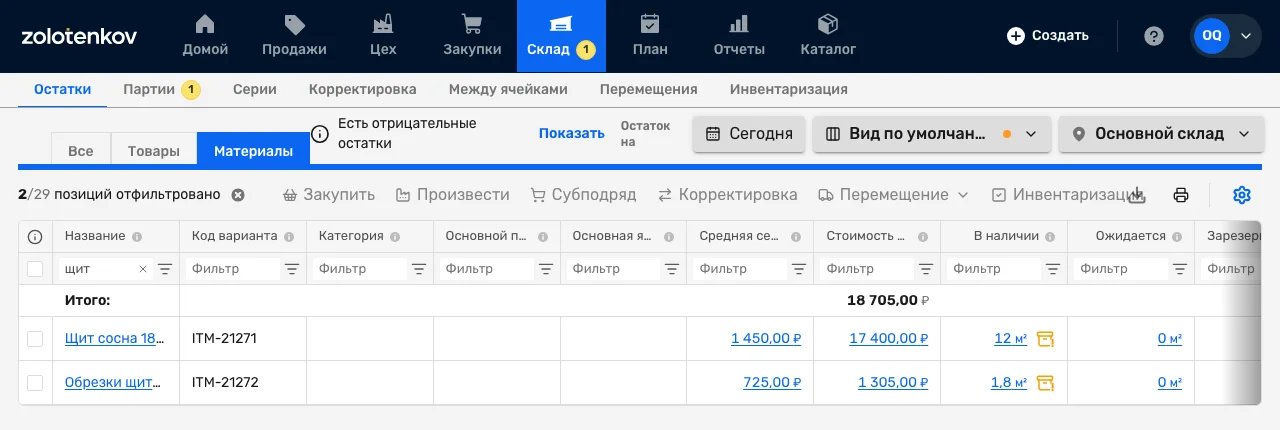The height and width of the screenshot is (430, 1280).
Task: Select the Все filter tab
Action: click(x=81, y=151)
